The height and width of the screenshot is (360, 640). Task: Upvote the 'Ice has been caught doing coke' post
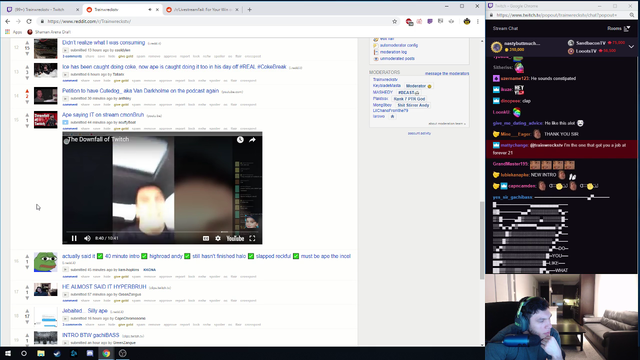click(x=27, y=67)
